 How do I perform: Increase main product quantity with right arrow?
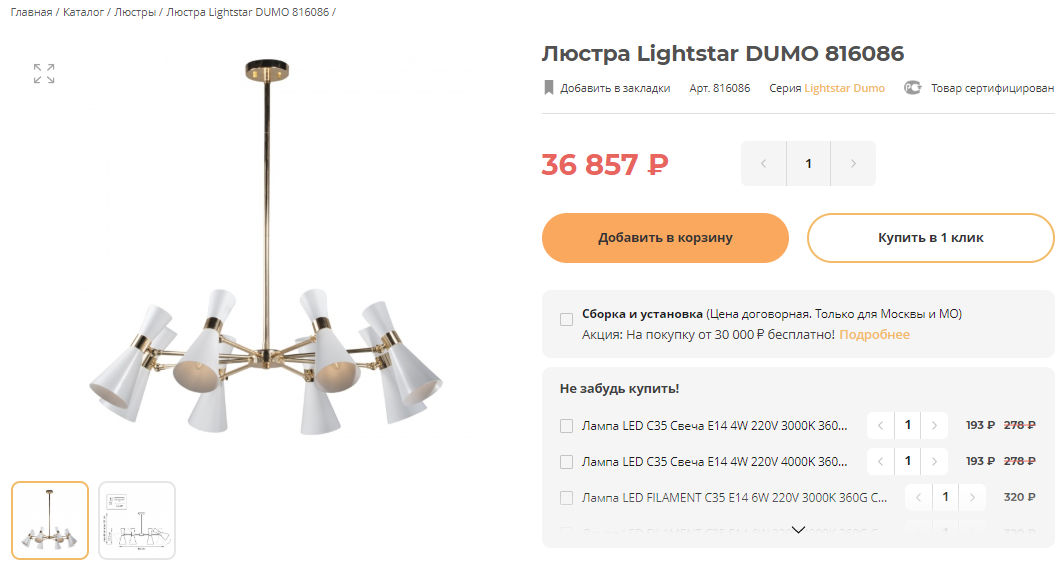pos(853,163)
